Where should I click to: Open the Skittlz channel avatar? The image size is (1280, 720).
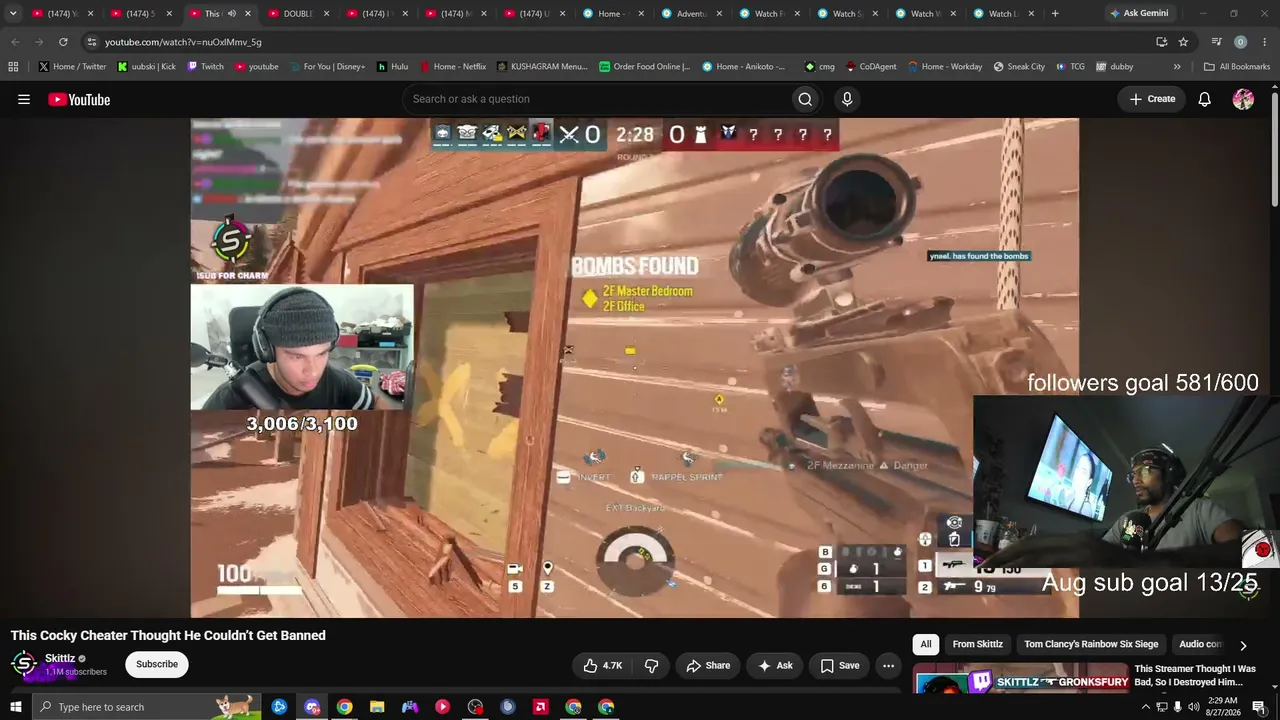[24, 664]
